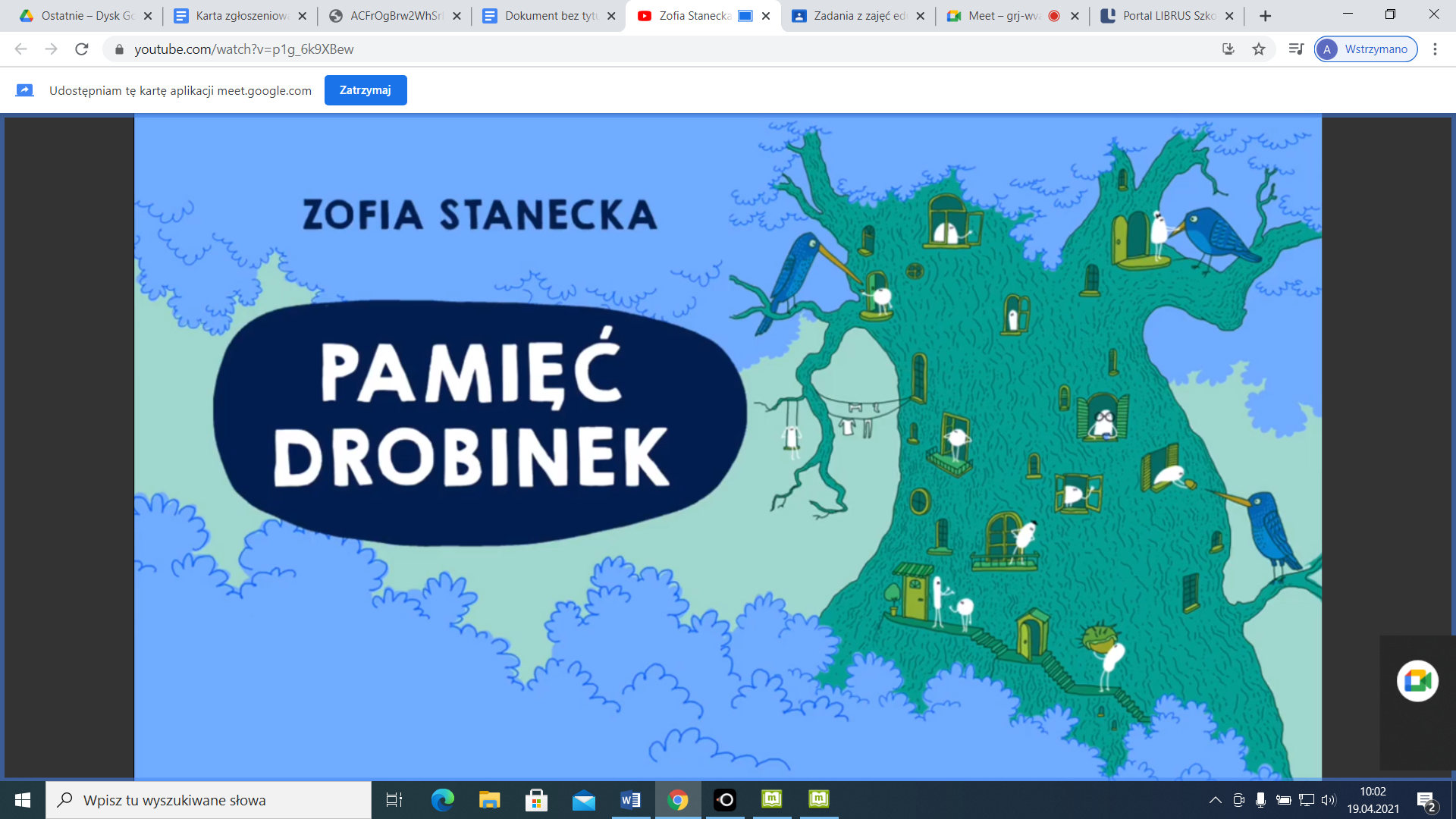This screenshot has width=1456, height=819.
Task: Switch to Chrome on the taskbar
Action: coord(677,800)
